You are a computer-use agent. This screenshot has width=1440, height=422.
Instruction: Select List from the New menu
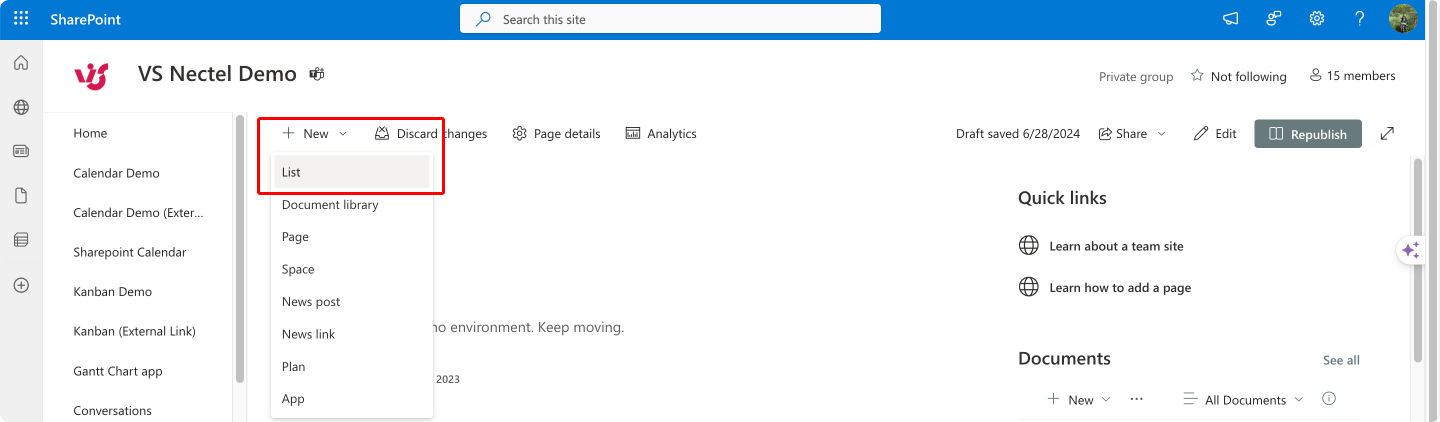pos(352,172)
